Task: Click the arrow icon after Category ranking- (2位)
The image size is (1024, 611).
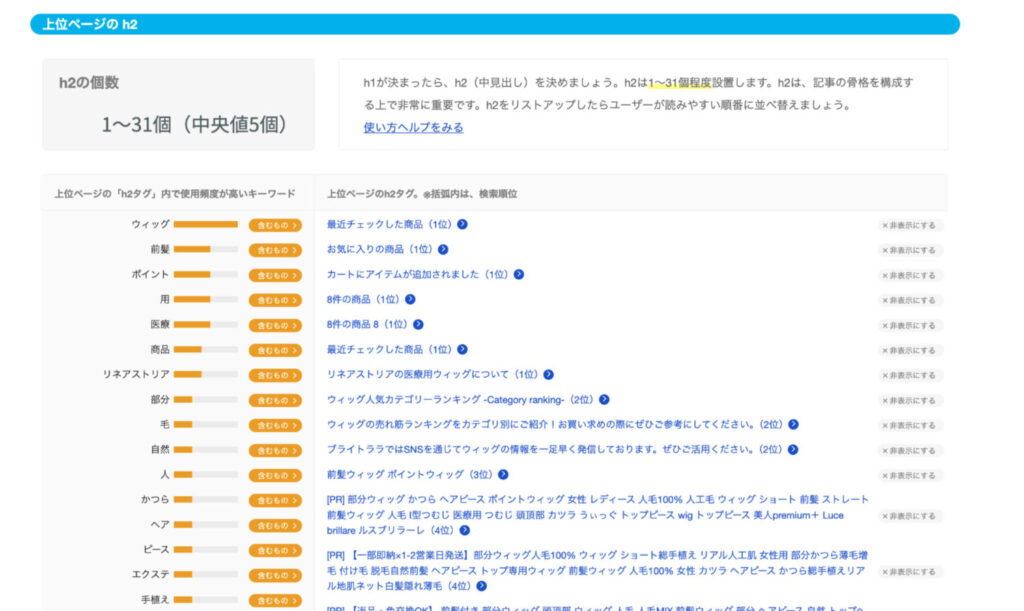Action: (x=604, y=400)
